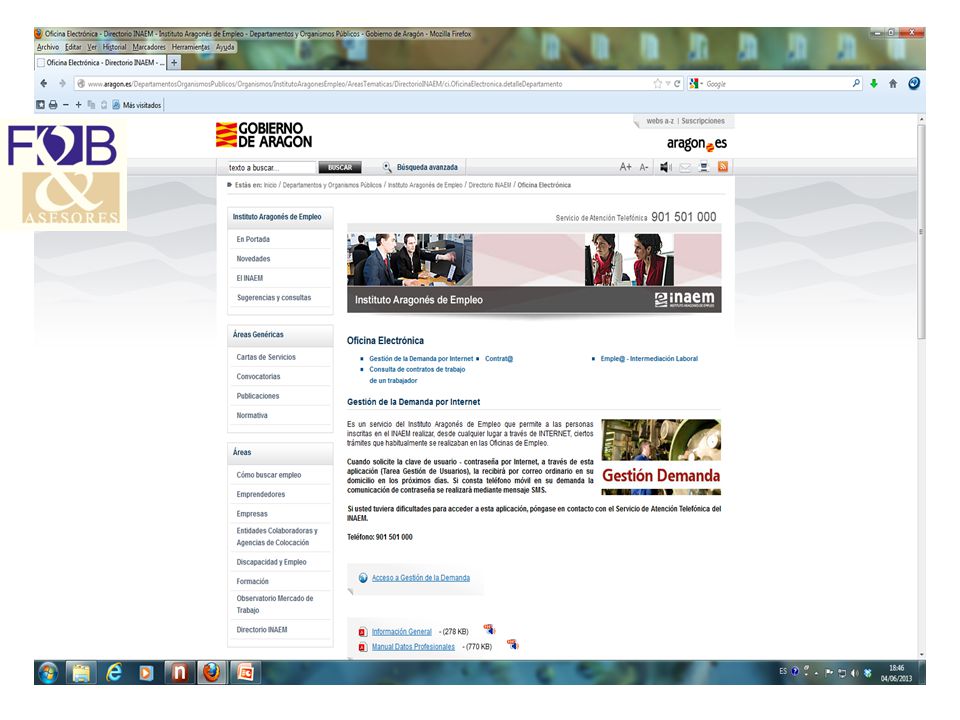The height and width of the screenshot is (720, 960).
Task: Click the page print icon beside RSS
Action: click(x=704, y=167)
